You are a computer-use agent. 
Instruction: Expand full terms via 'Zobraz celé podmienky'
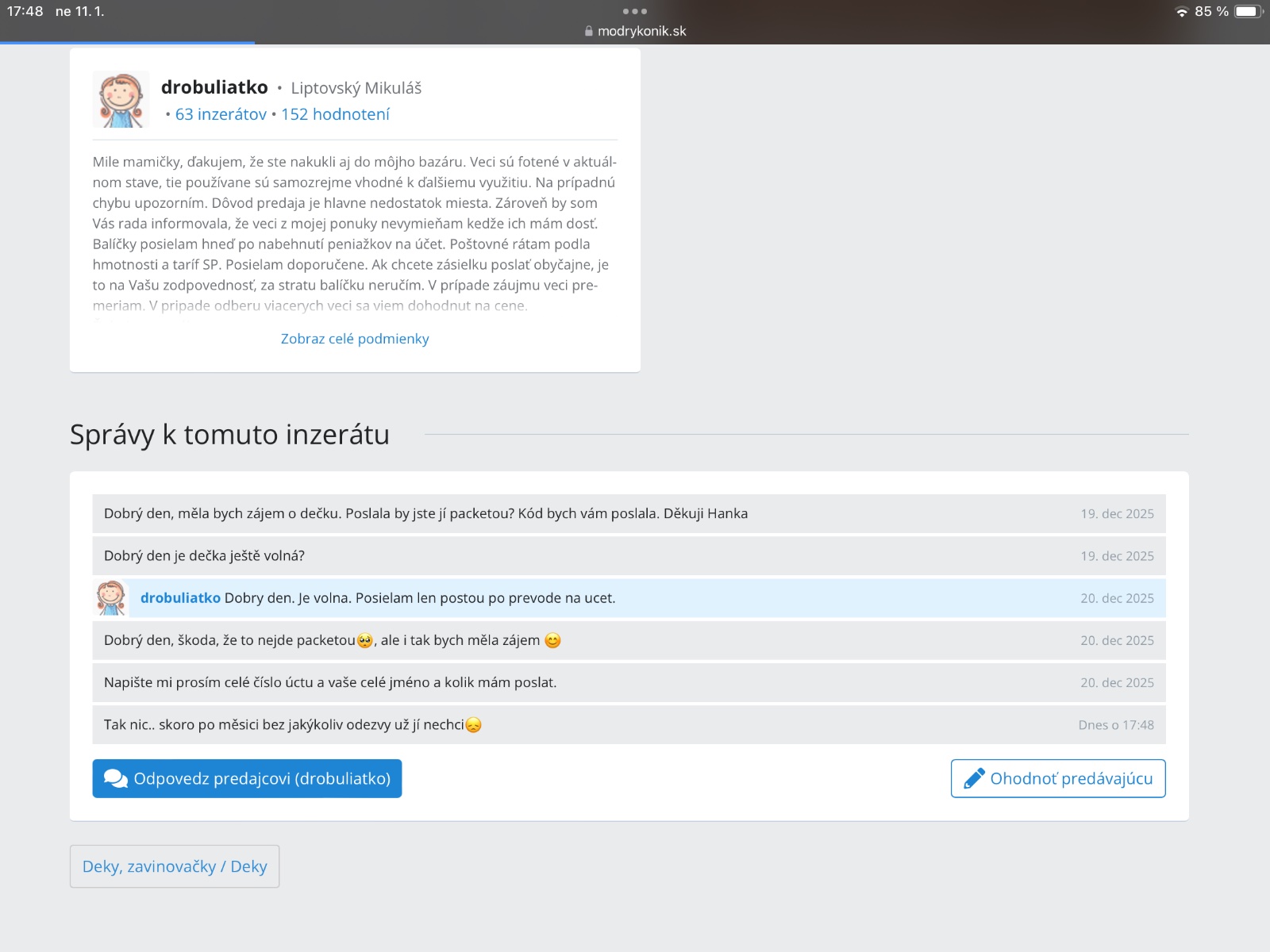click(x=355, y=339)
